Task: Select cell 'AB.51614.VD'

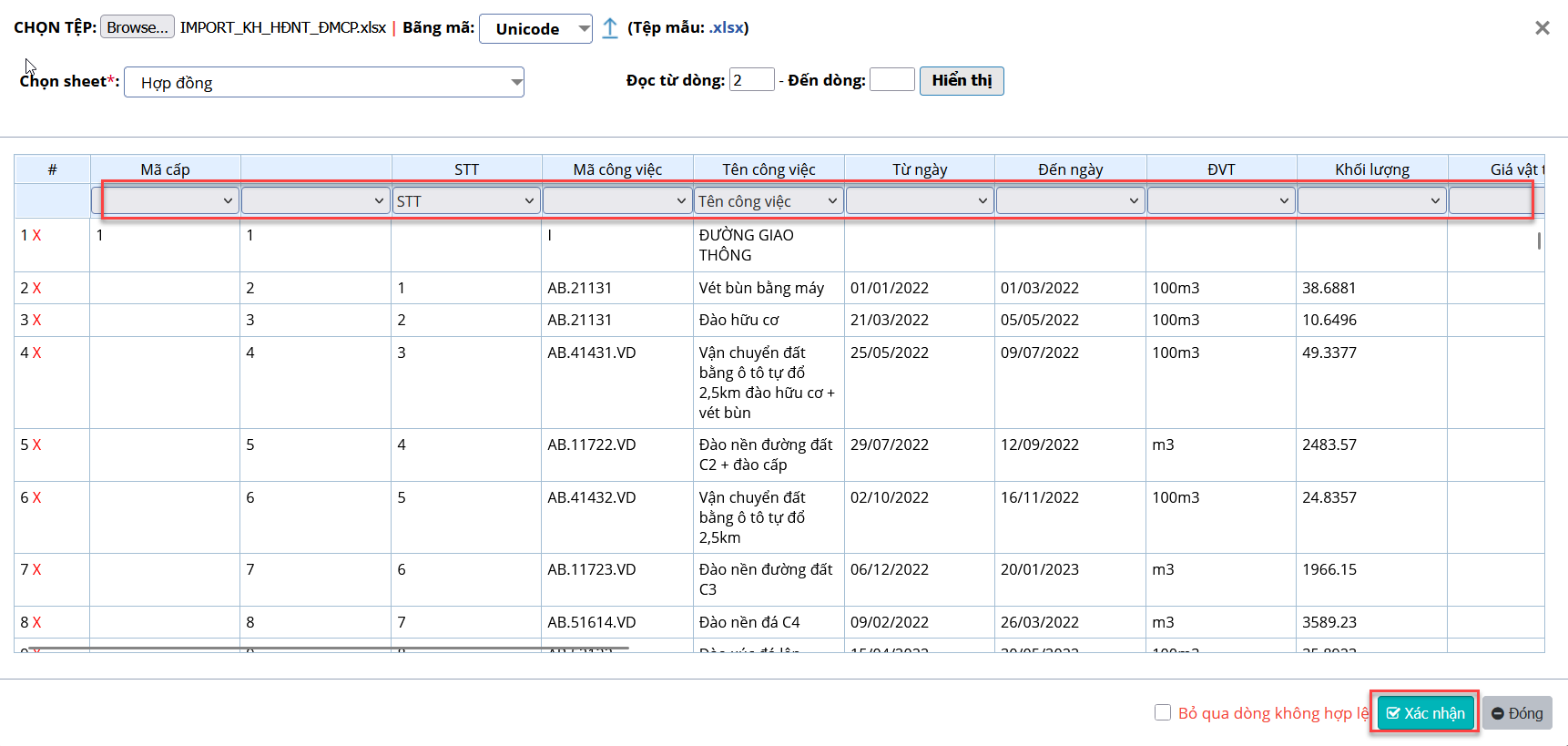Action: (617, 622)
